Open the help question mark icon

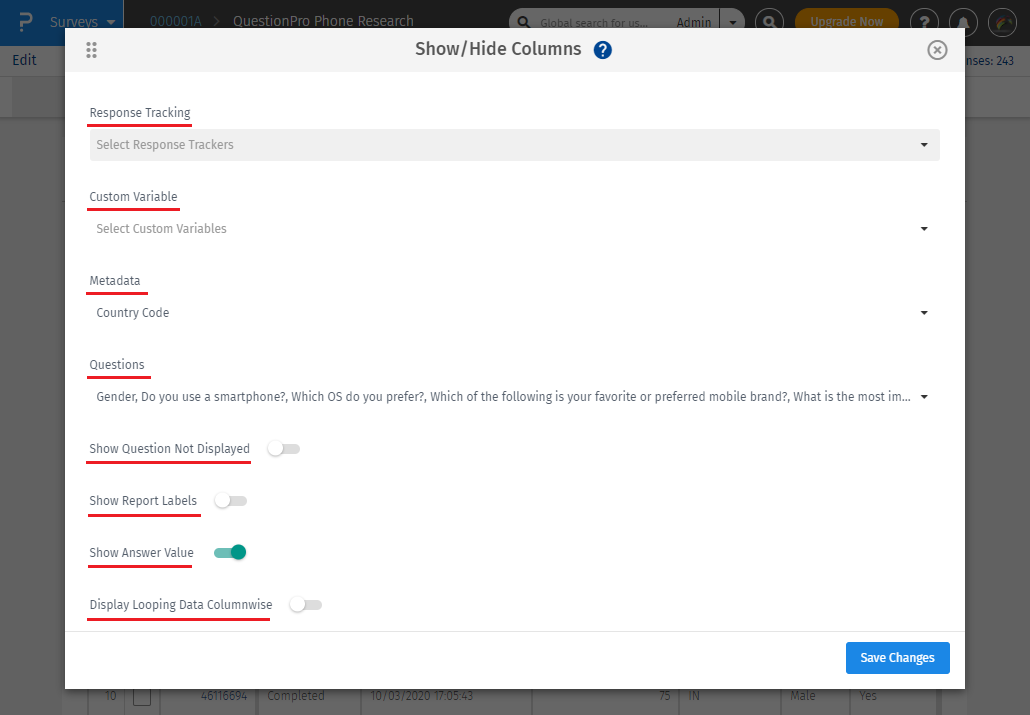point(924,21)
